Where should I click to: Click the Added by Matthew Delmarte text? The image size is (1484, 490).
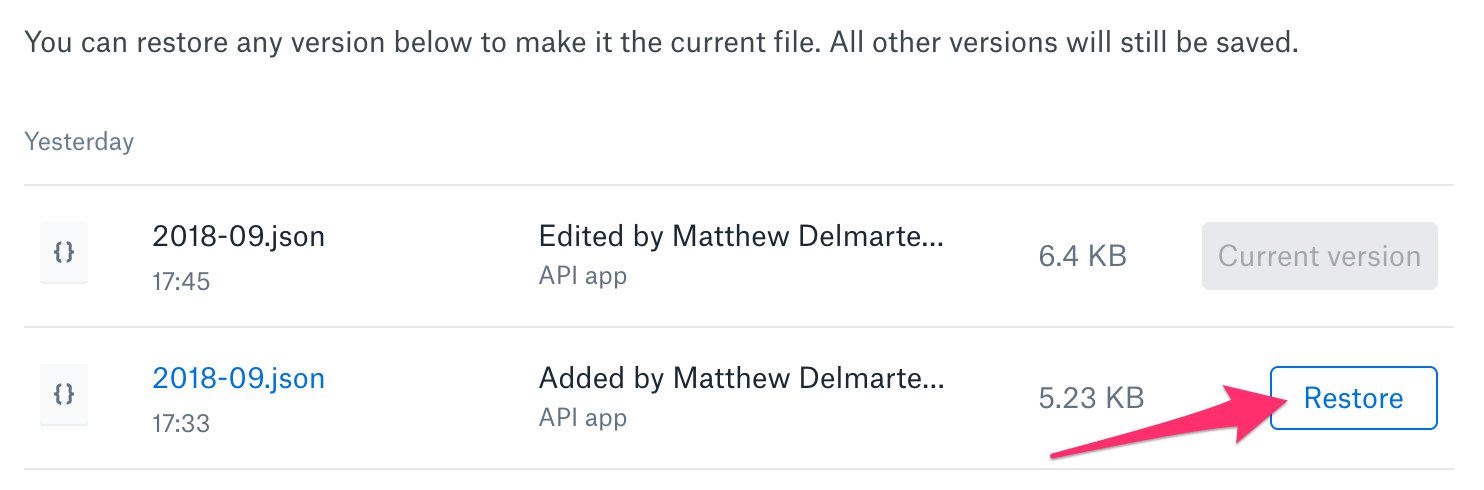click(x=741, y=379)
